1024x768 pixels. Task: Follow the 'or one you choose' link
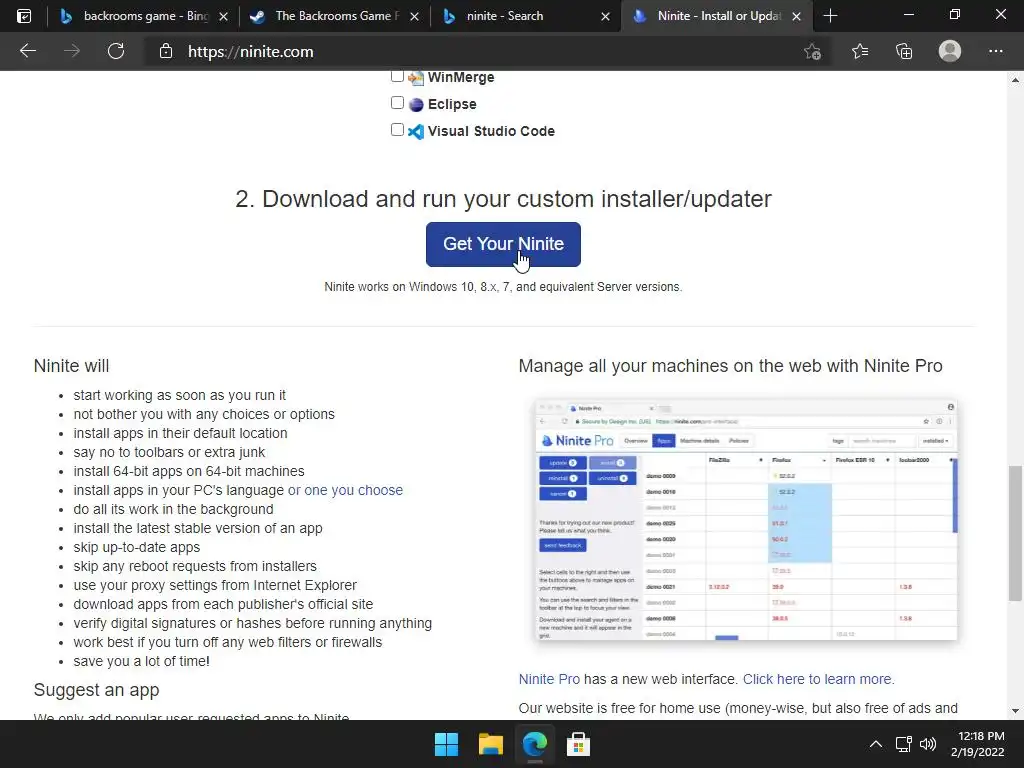(345, 490)
